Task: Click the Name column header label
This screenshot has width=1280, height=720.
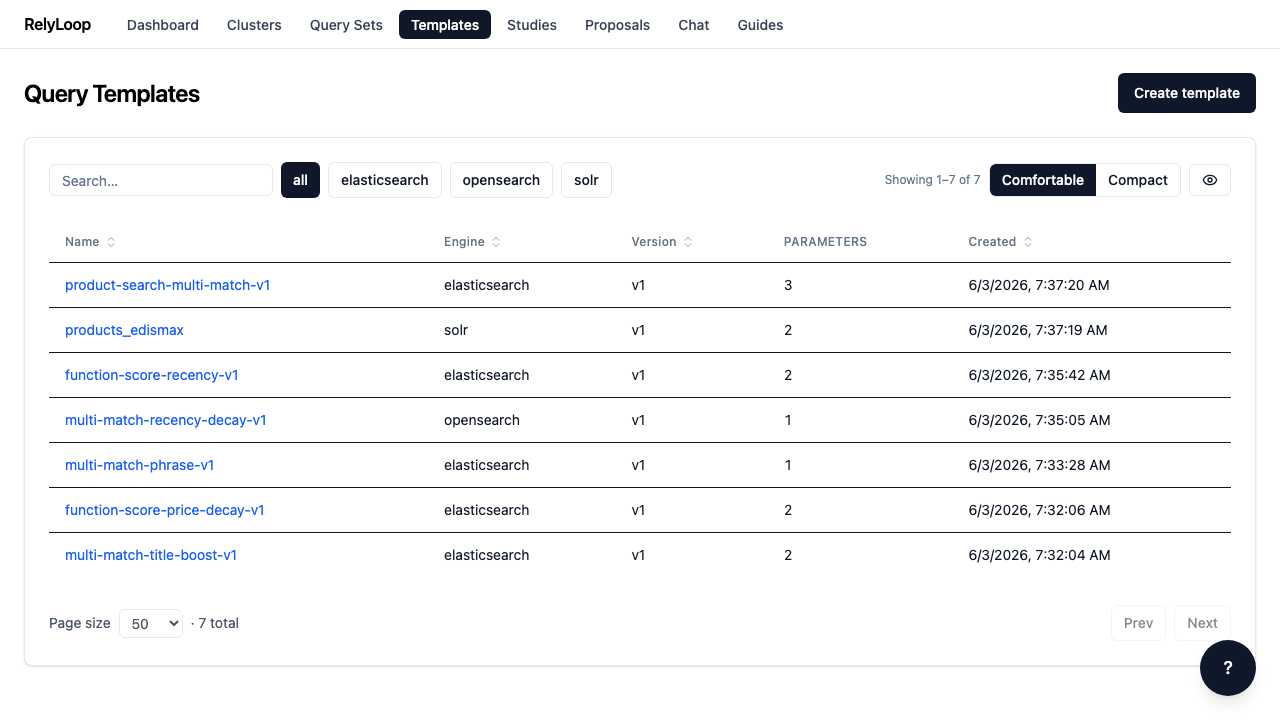Action: tap(82, 242)
